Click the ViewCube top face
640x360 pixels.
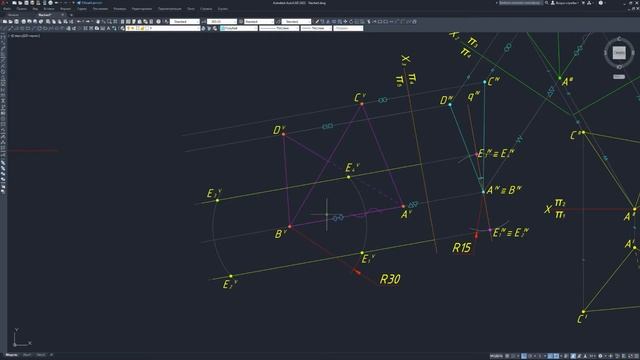coord(619,53)
